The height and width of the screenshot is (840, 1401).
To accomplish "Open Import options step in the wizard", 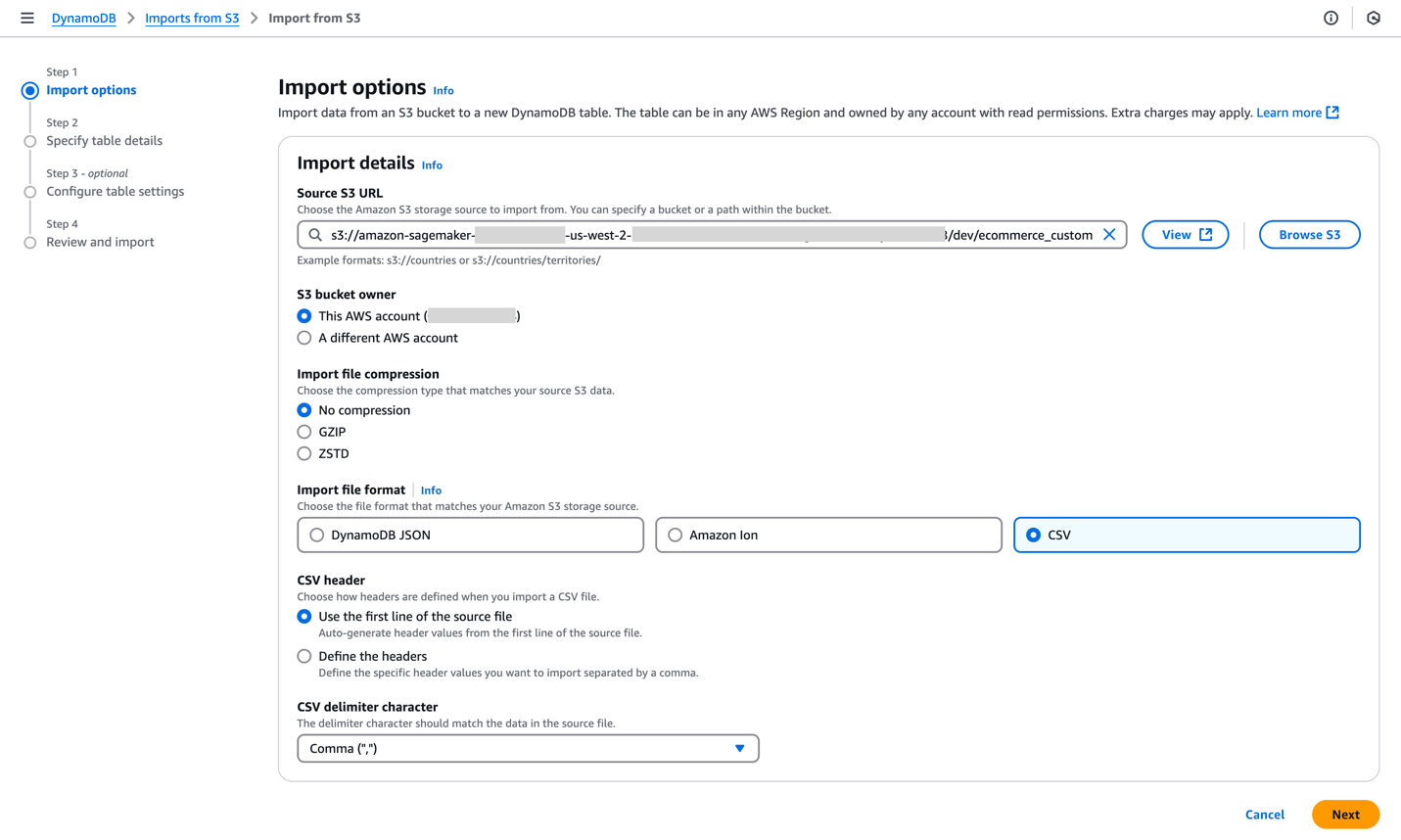I will click(x=91, y=90).
